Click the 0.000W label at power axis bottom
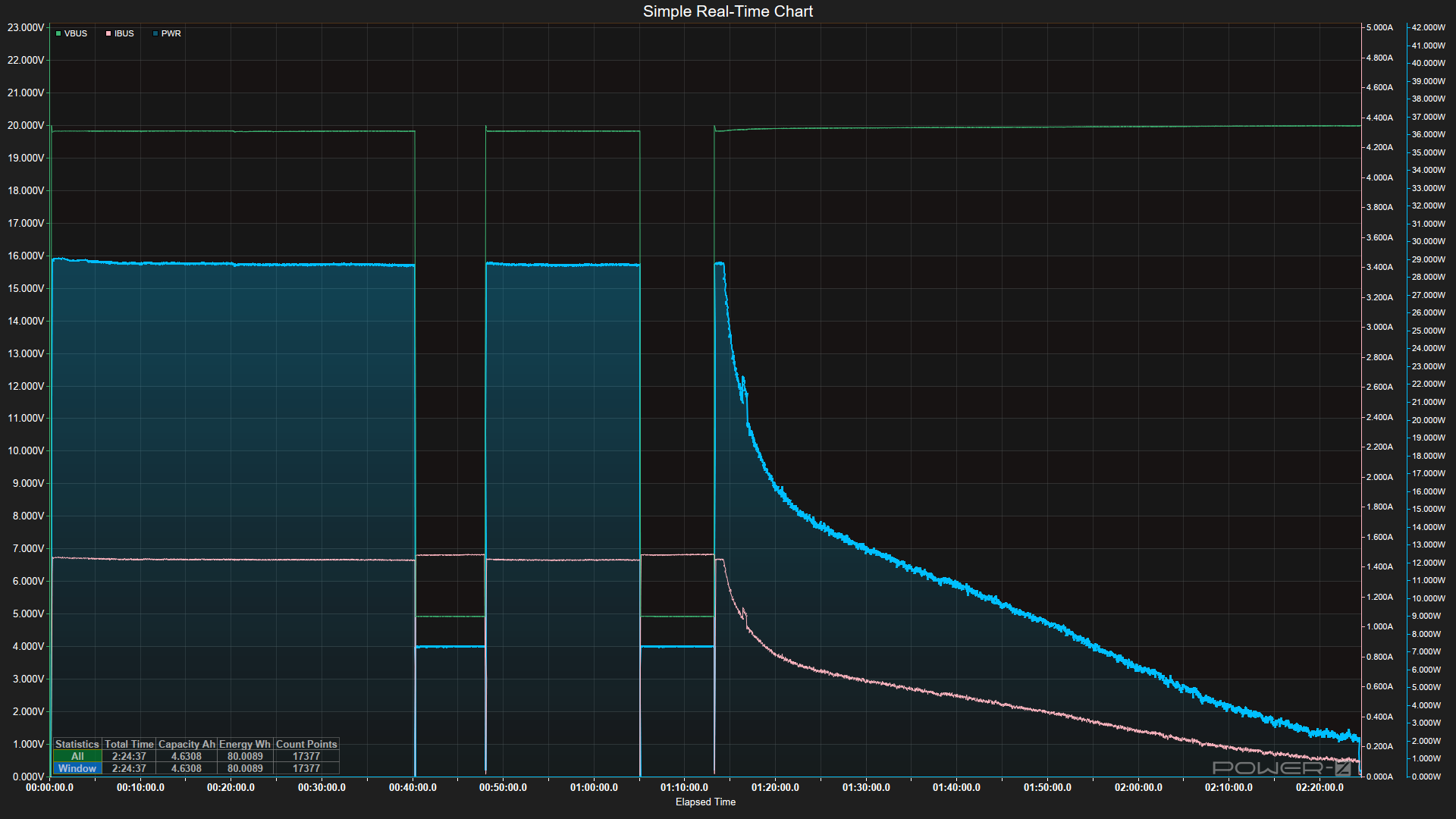 point(1426,777)
